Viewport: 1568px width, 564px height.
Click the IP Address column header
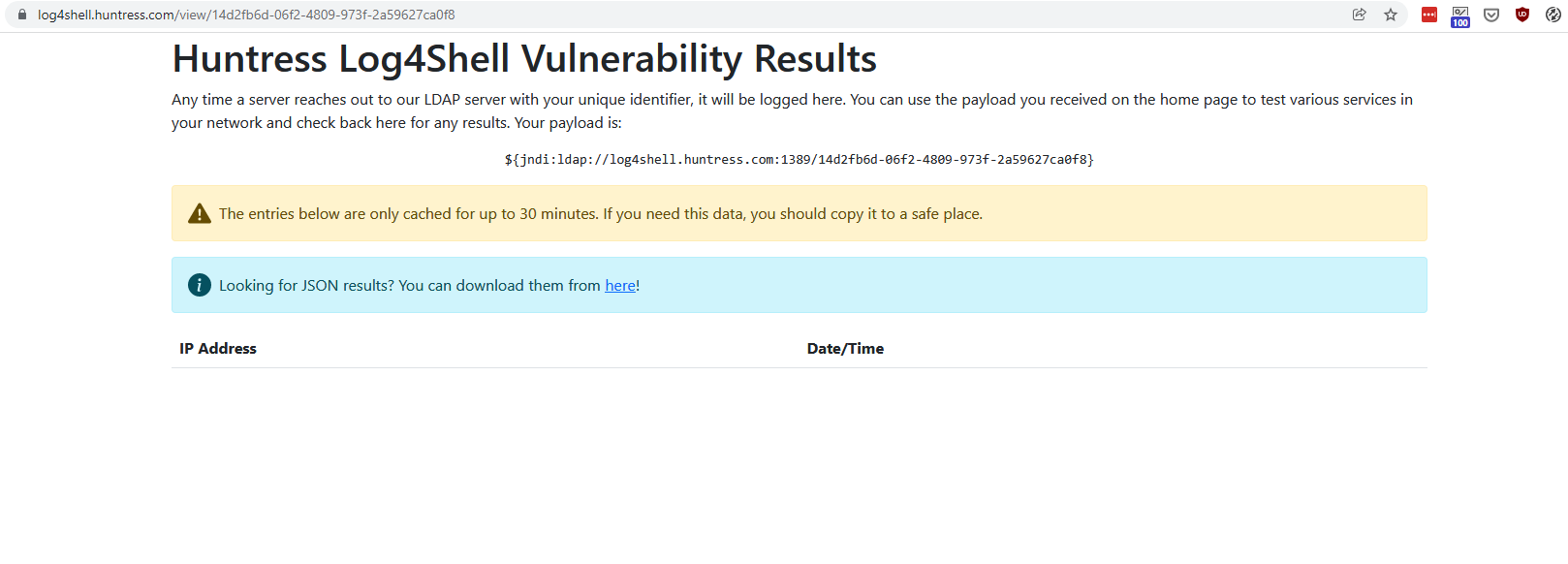218,349
